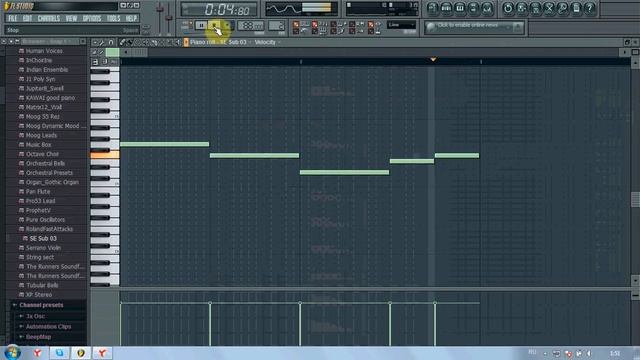Select XP Stereo in browser
This screenshot has height=360, width=640.
click(x=38, y=295)
